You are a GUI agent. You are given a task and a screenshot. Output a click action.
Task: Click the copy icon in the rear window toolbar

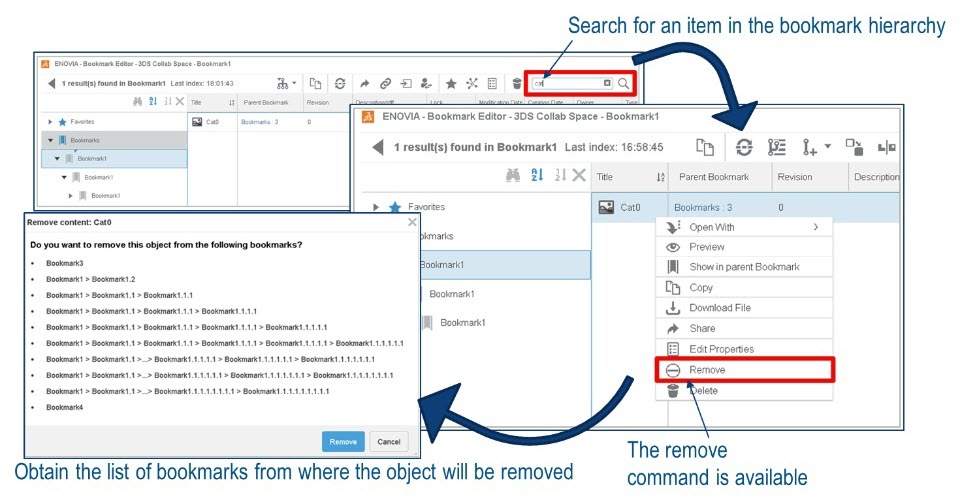point(315,83)
